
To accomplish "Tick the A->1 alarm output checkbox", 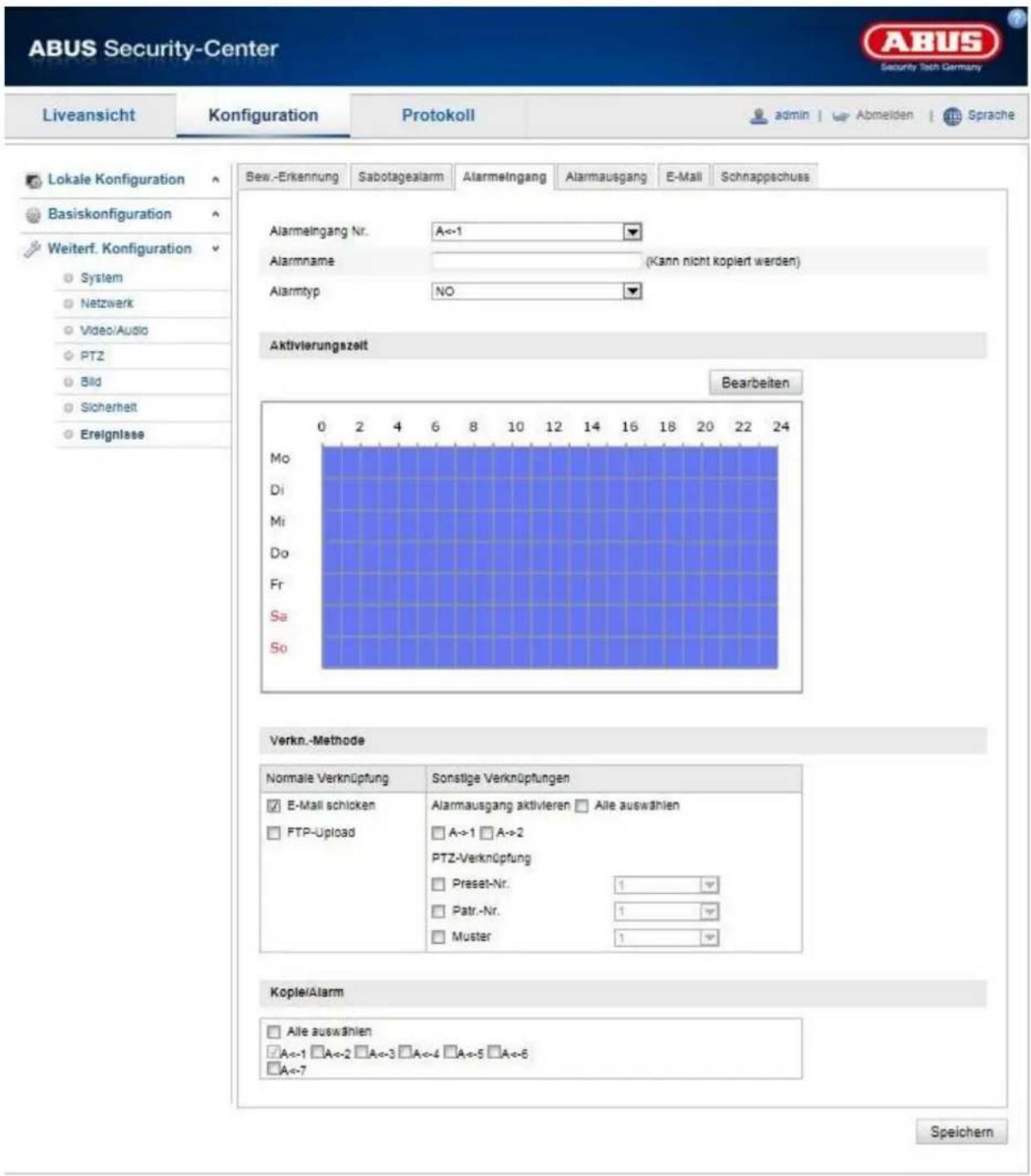I will (x=438, y=832).
